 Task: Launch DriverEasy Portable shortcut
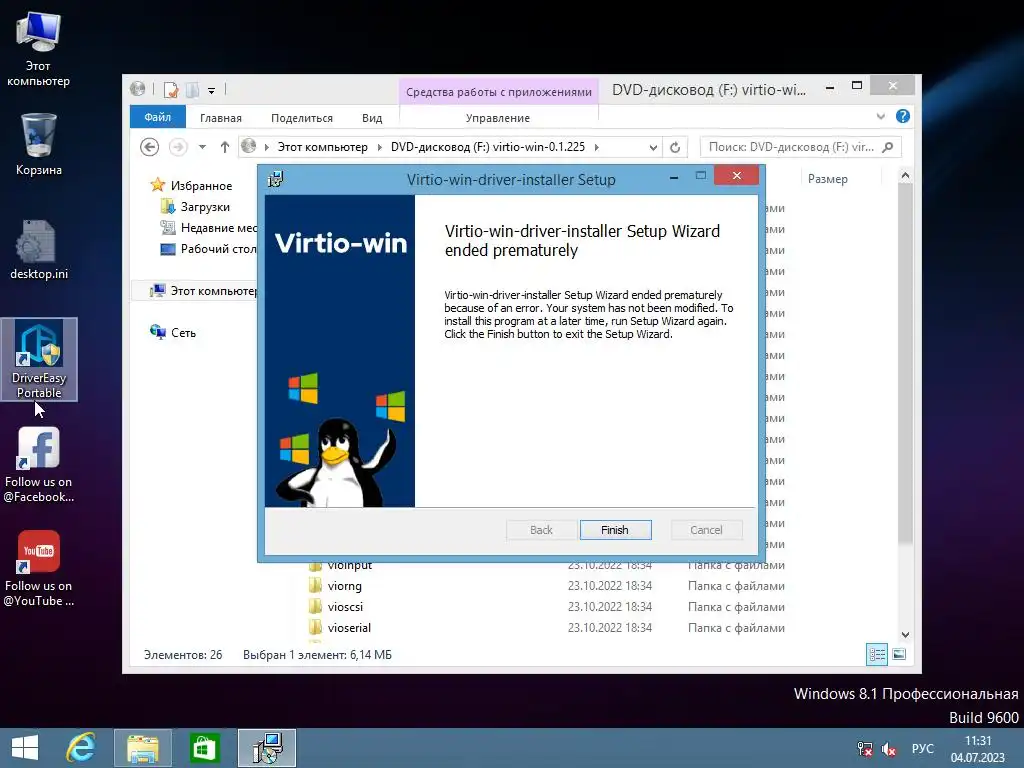point(39,359)
